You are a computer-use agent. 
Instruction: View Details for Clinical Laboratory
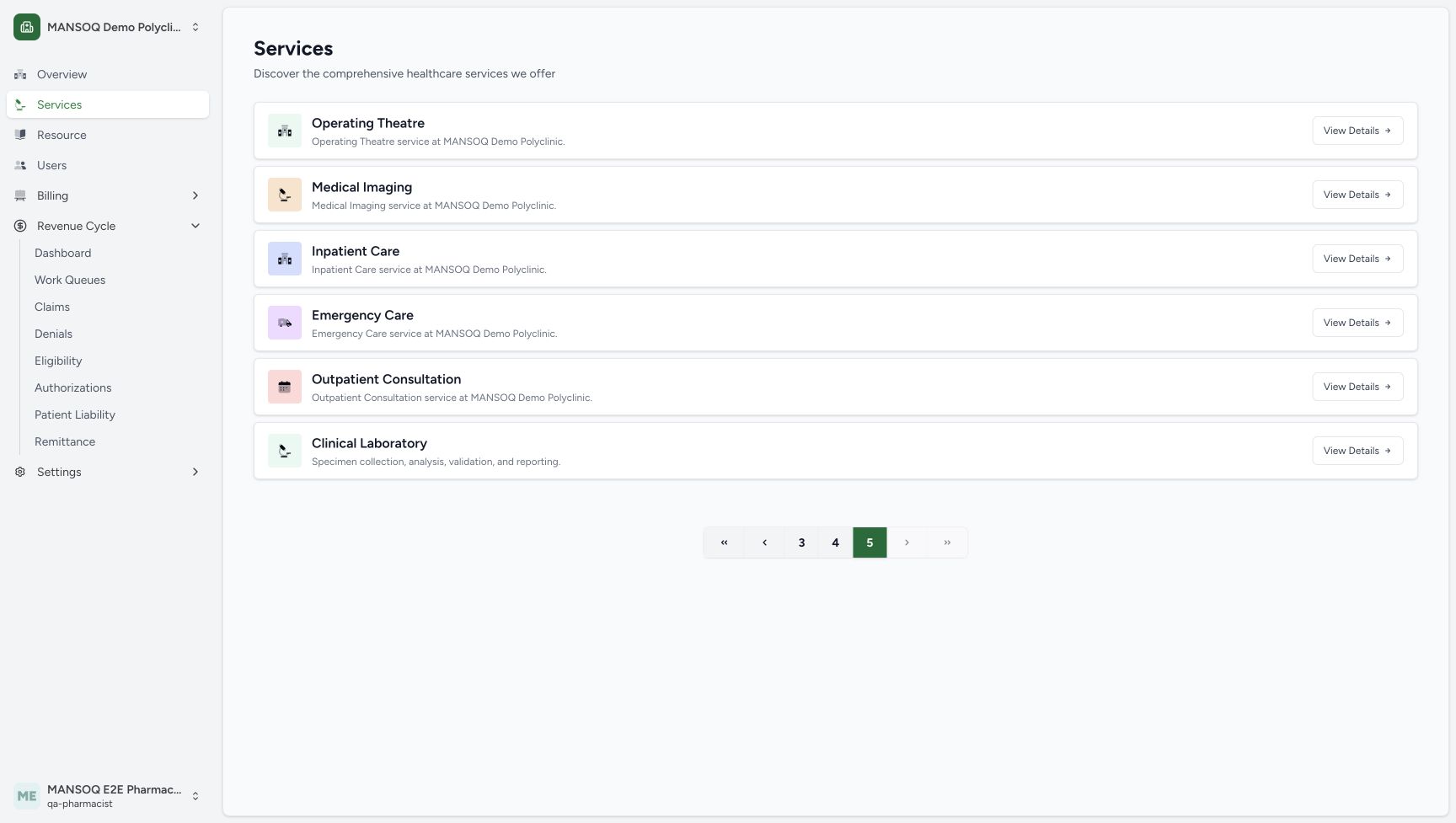[1357, 451]
